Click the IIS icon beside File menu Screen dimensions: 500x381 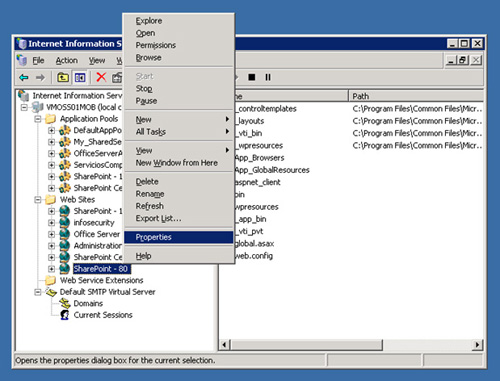coord(22,60)
